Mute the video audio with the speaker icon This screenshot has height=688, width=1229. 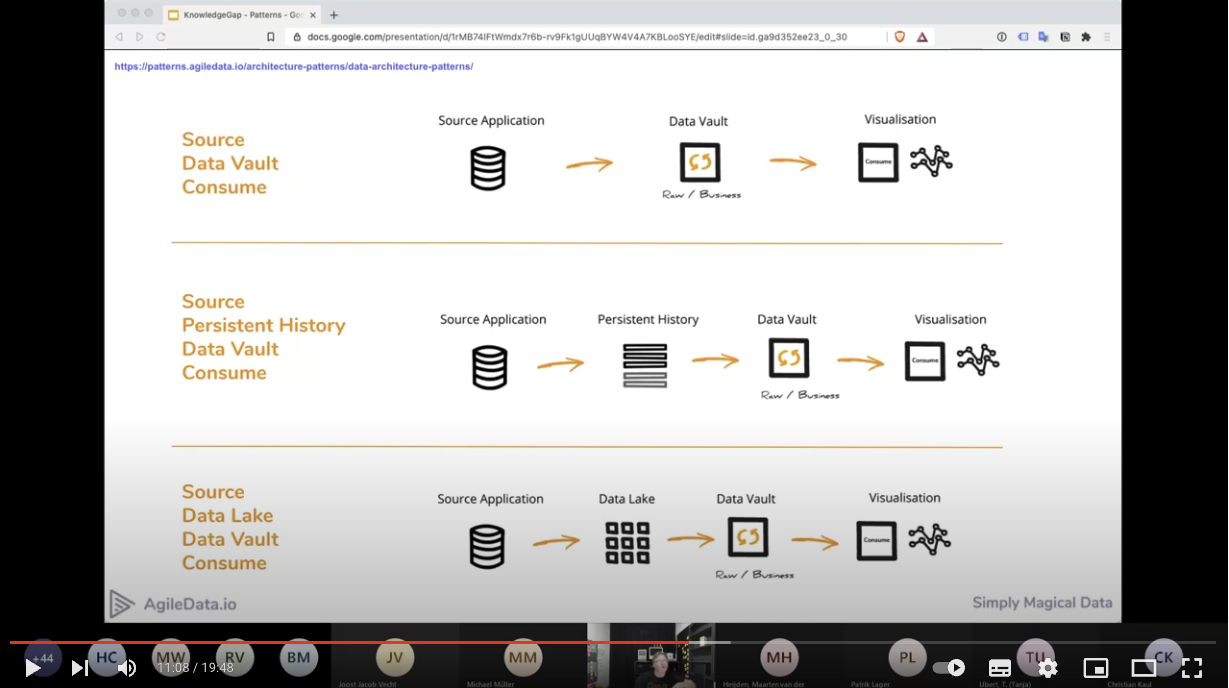[125, 668]
